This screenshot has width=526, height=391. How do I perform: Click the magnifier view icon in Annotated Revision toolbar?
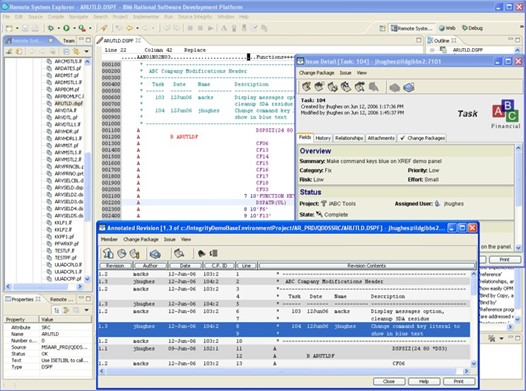[179, 253]
